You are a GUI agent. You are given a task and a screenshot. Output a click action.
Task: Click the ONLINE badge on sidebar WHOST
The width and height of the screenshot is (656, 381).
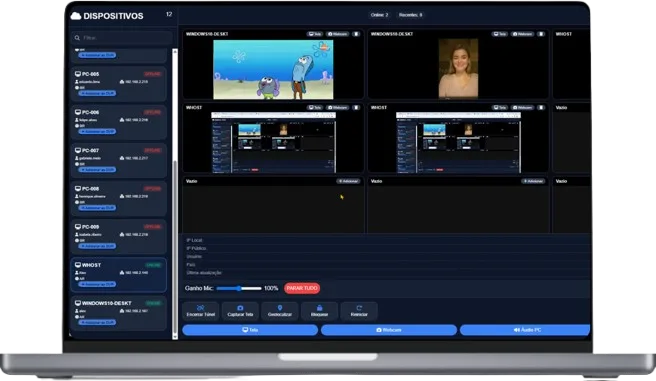153,265
